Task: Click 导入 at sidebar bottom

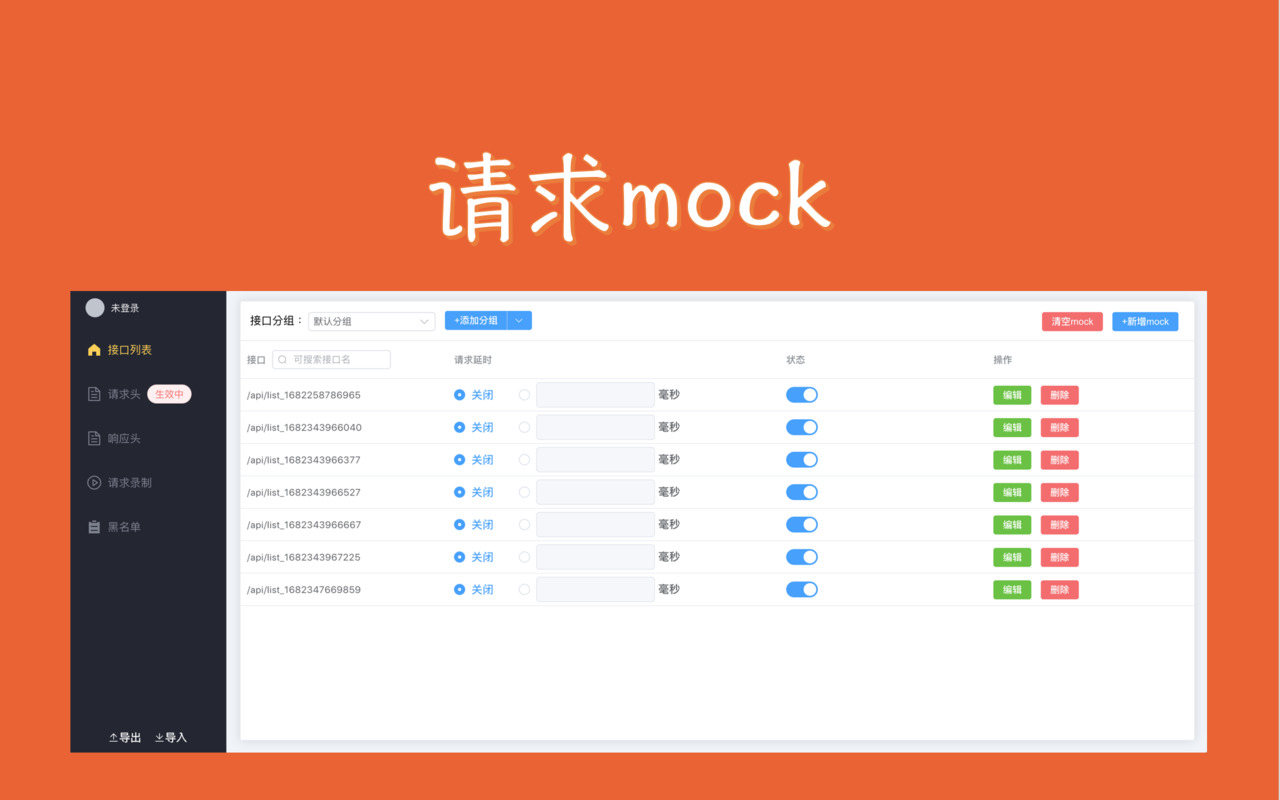Action: pyautogui.click(x=171, y=738)
